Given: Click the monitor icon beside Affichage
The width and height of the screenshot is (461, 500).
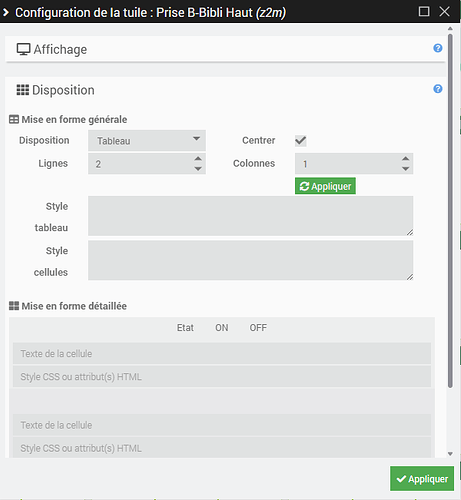Looking at the screenshot, I should 23,49.
